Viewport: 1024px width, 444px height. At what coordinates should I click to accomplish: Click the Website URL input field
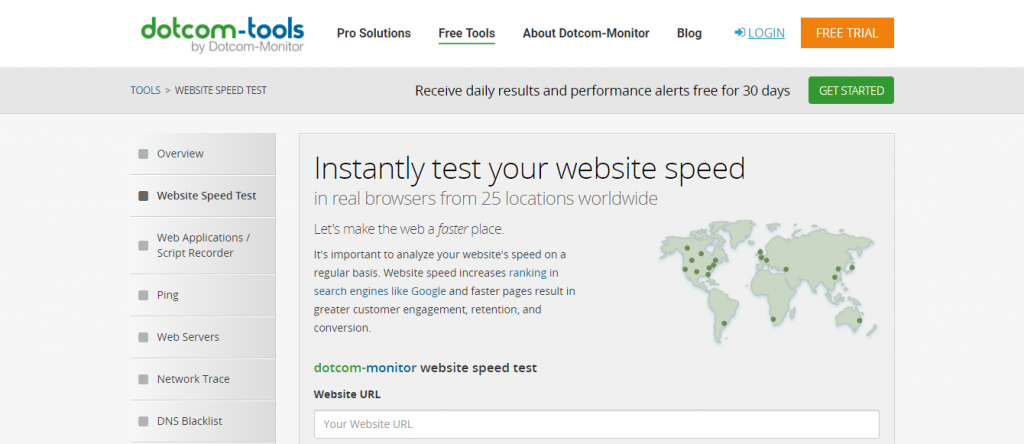(x=596, y=424)
